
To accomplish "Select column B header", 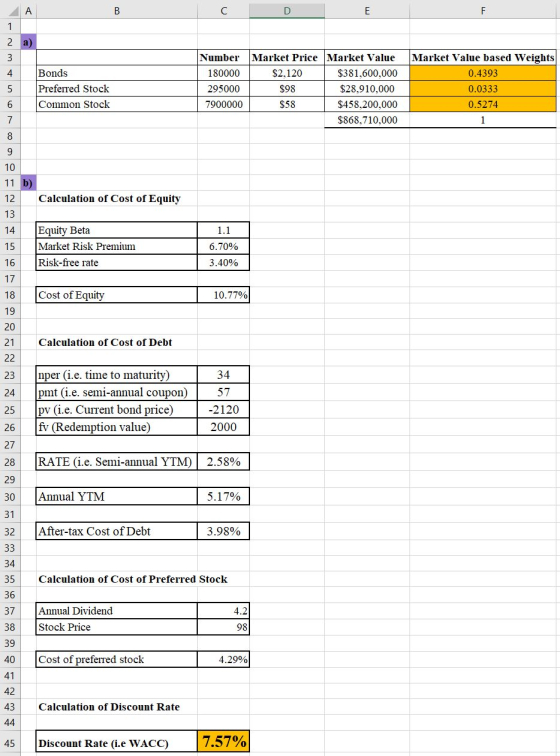I will click(x=117, y=10).
